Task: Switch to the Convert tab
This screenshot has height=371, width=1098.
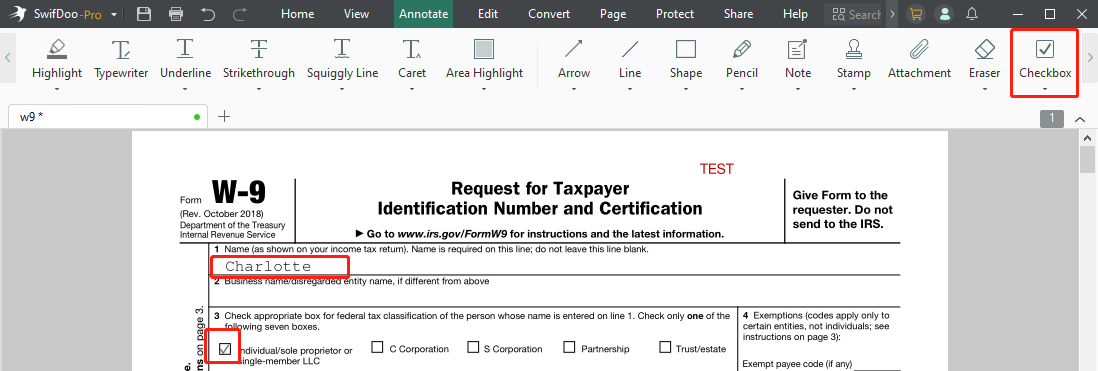Action: [549, 14]
